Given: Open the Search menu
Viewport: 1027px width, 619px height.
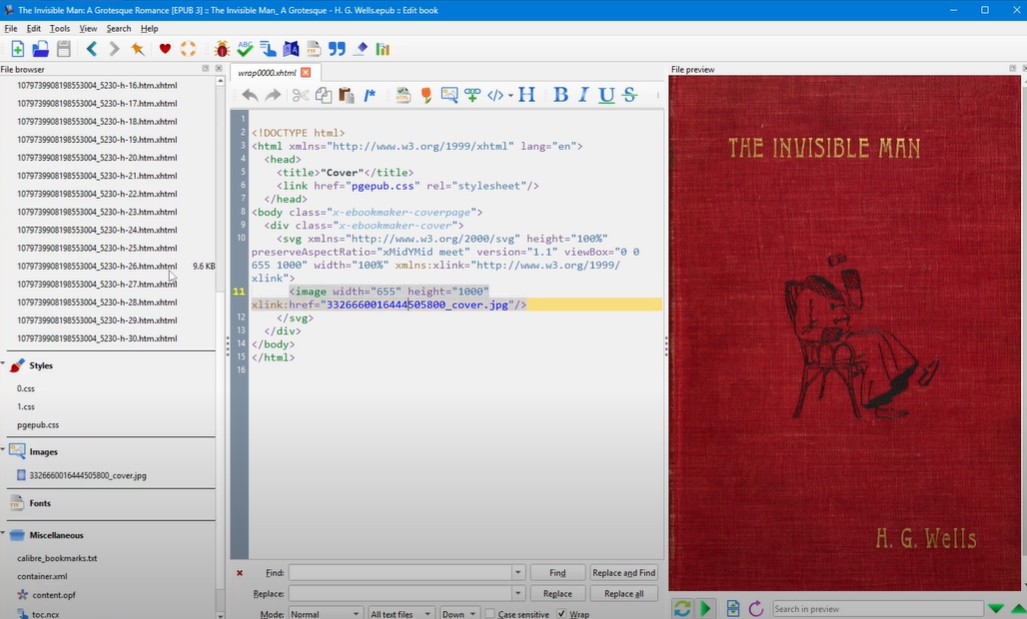Looking at the screenshot, I should [119, 29].
